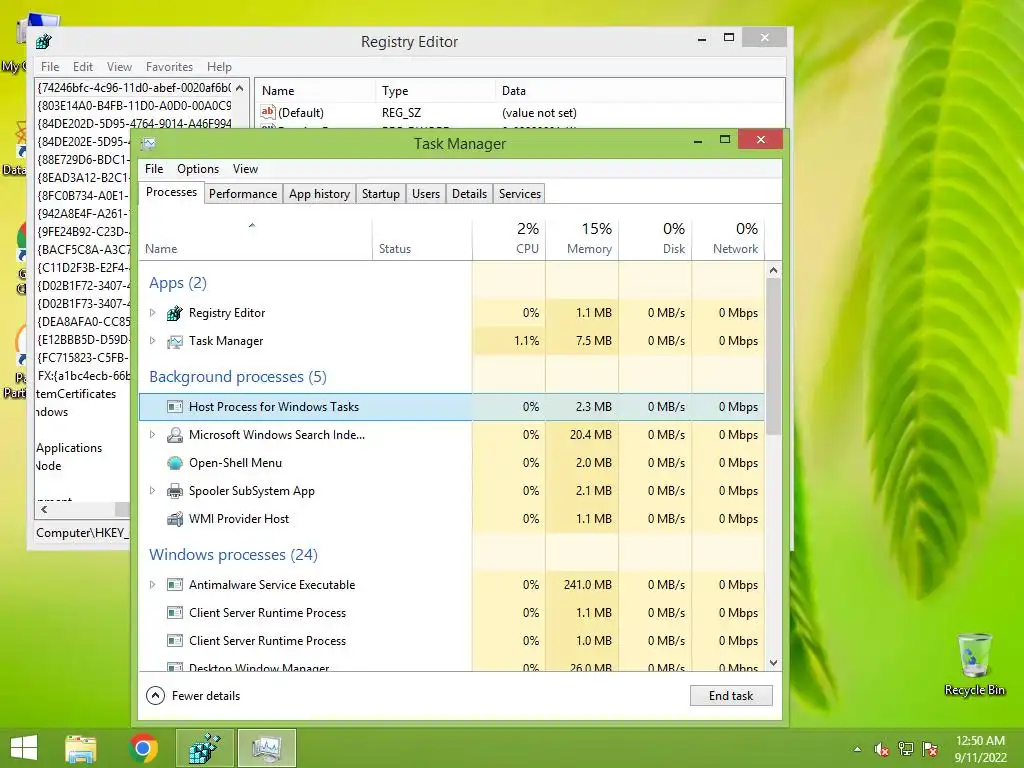Screen dimensions: 1024x768
Task: Click the Open-Shell Menu shell icon
Action: click(174, 463)
